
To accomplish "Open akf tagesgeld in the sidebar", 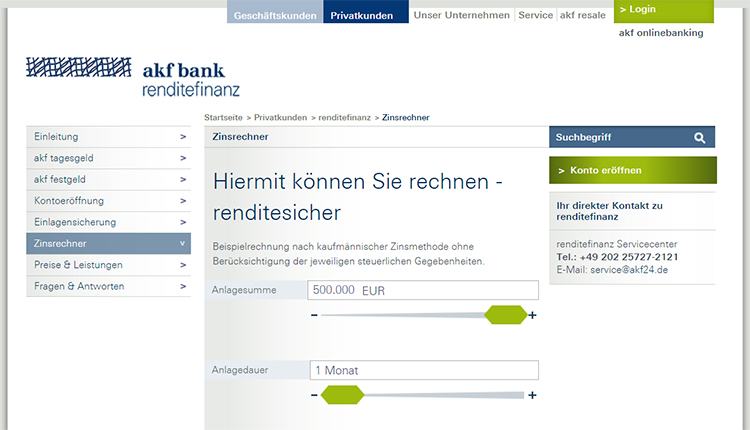I will pyautogui.click(x=109, y=158).
